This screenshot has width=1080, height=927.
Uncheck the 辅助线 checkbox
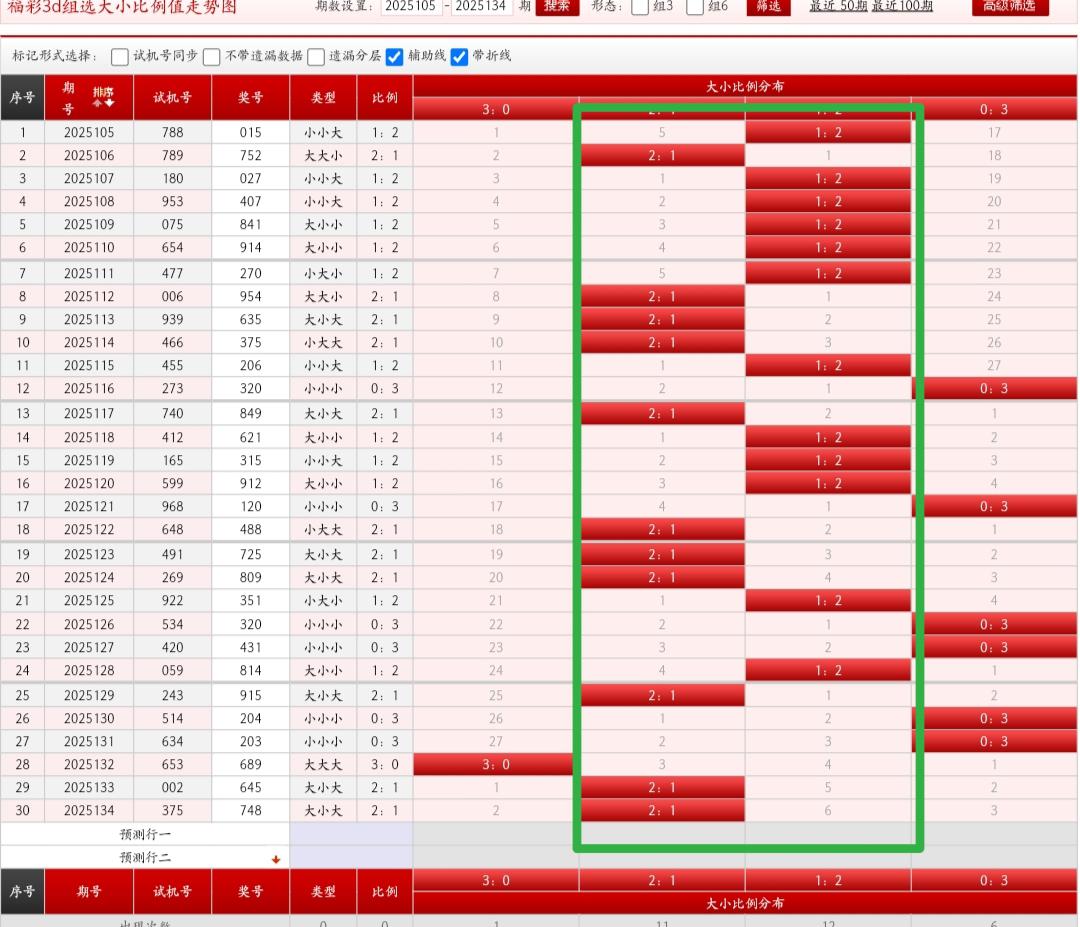pos(395,57)
